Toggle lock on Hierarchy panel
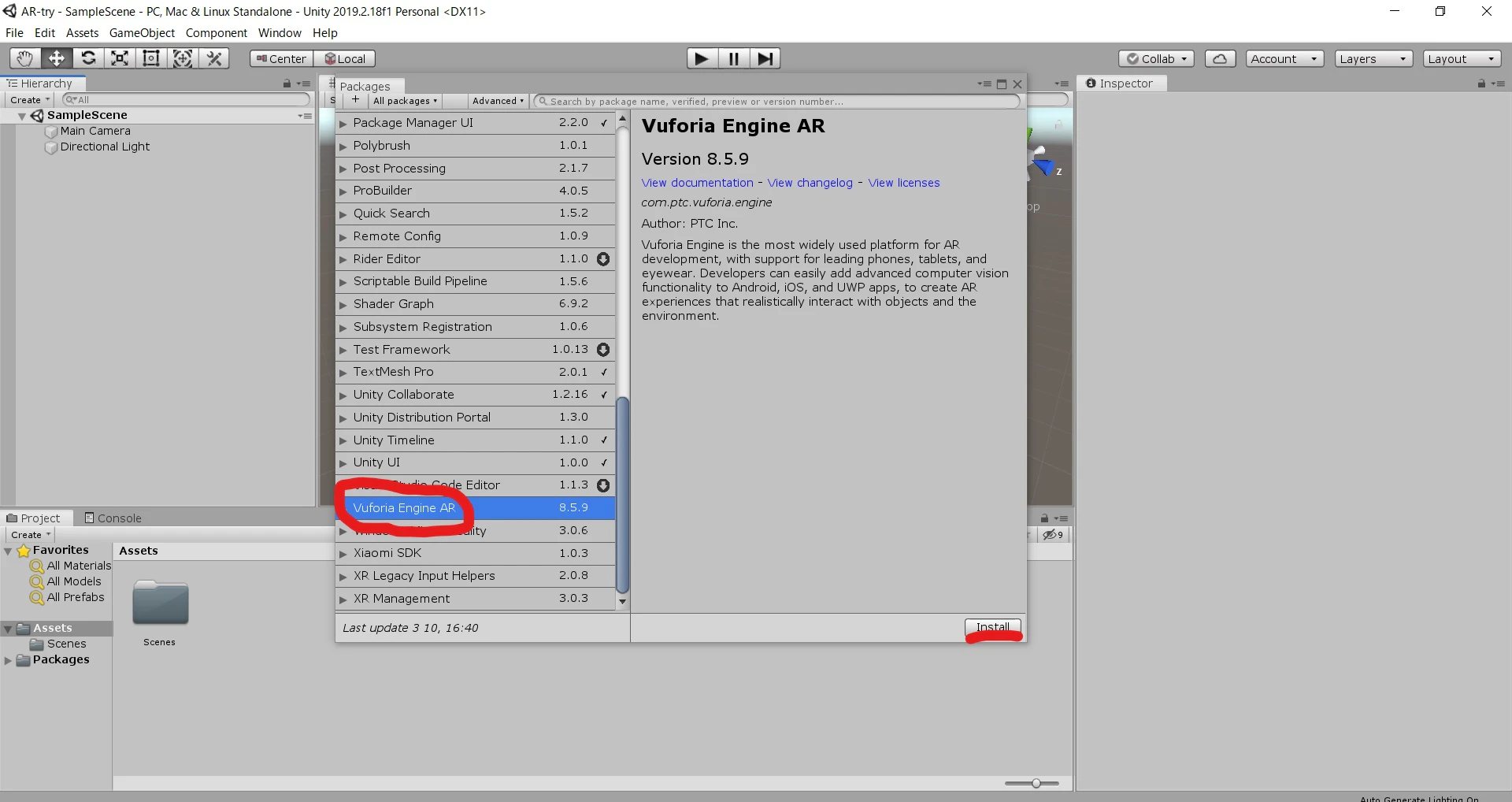The height and width of the screenshot is (802, 1512). [287, 84]
